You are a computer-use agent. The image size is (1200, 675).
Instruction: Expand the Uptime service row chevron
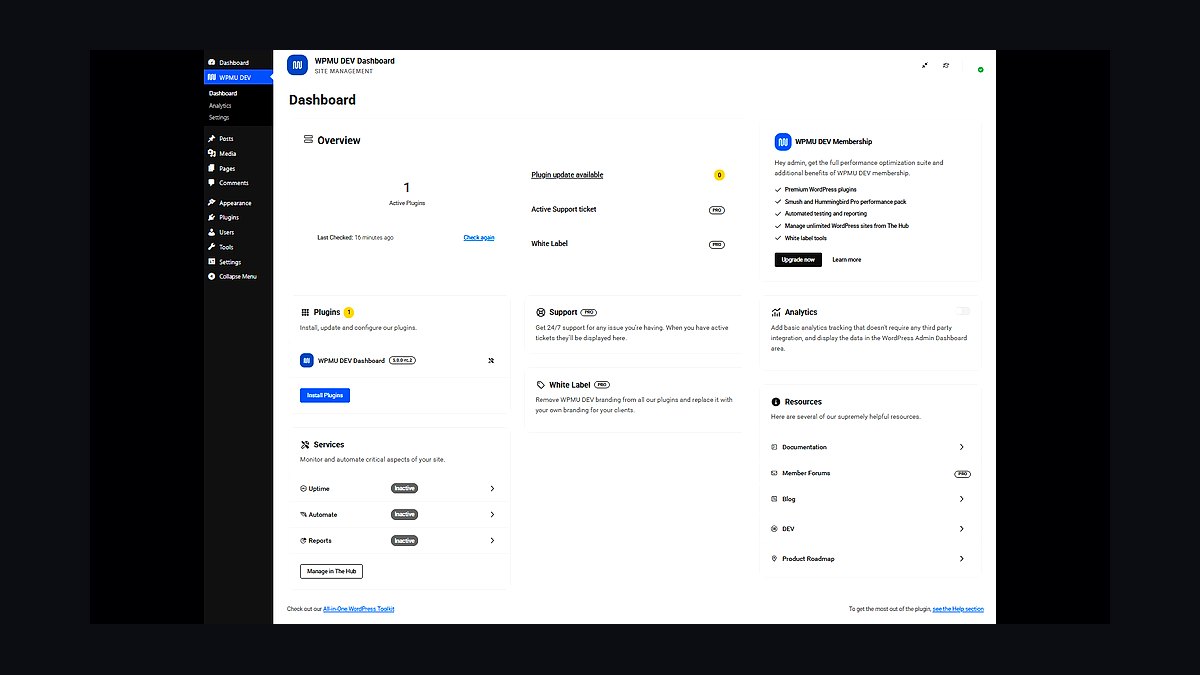pyautogui.click(x=492, y=489)
